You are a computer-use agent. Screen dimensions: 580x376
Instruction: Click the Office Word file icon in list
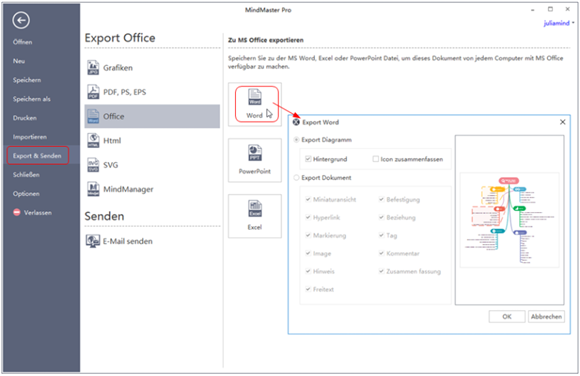93,116
